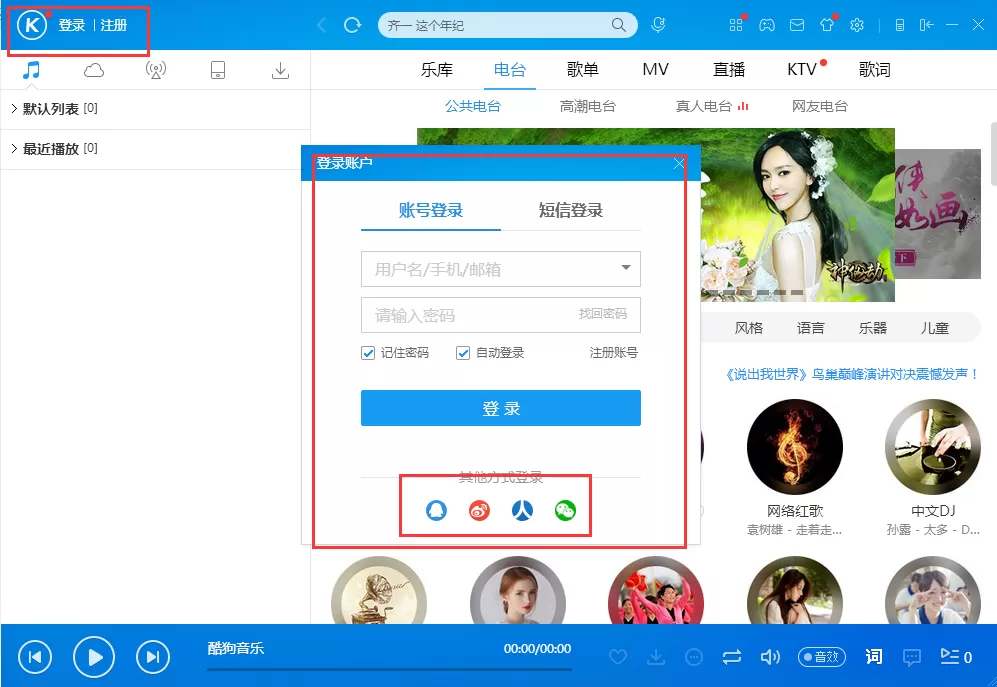Select the 账号登录 tab
The width and height of the screenshot is (997, 687).
pos(431,211)
